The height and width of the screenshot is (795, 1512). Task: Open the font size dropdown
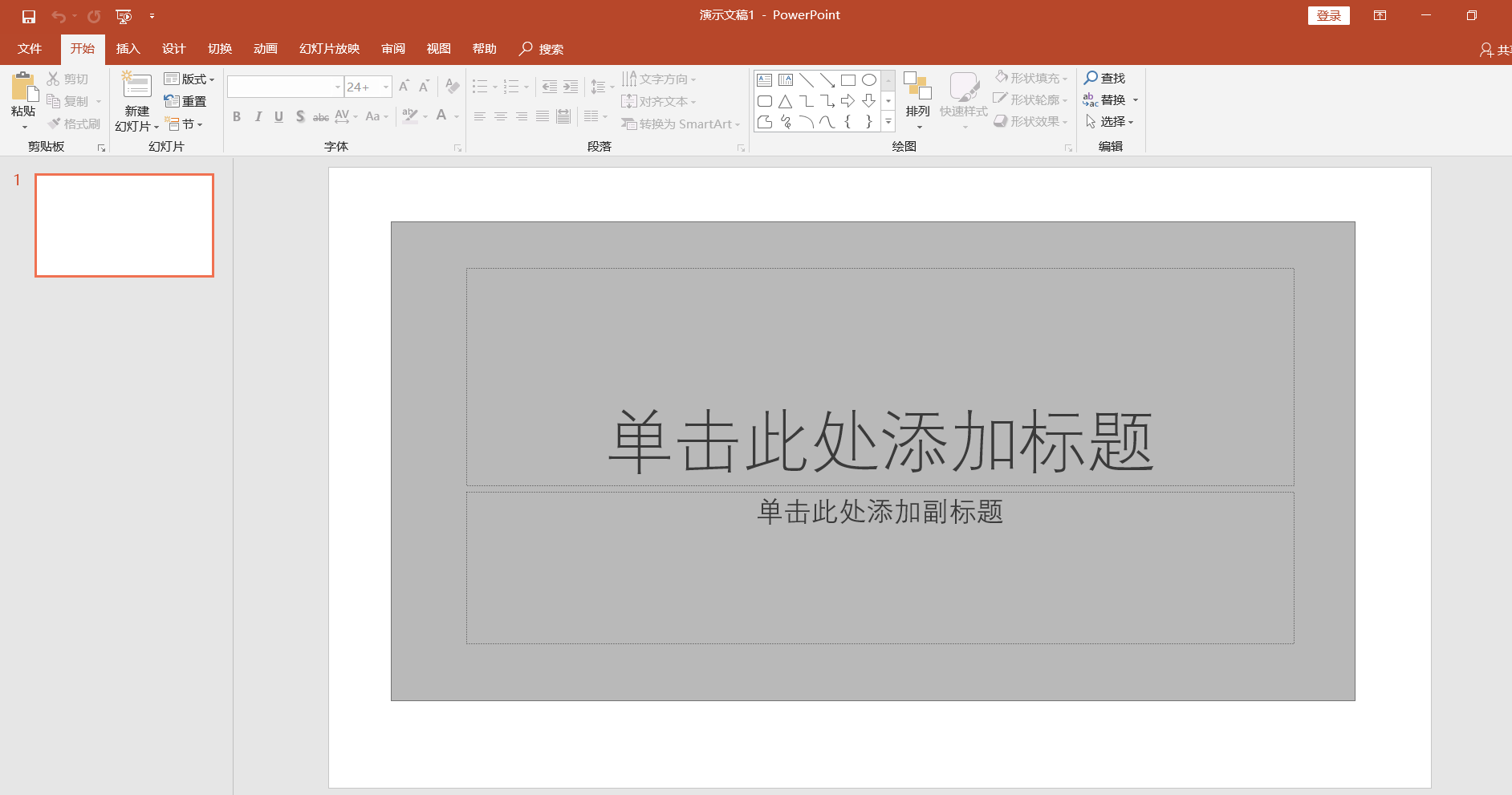click(386, 86)
